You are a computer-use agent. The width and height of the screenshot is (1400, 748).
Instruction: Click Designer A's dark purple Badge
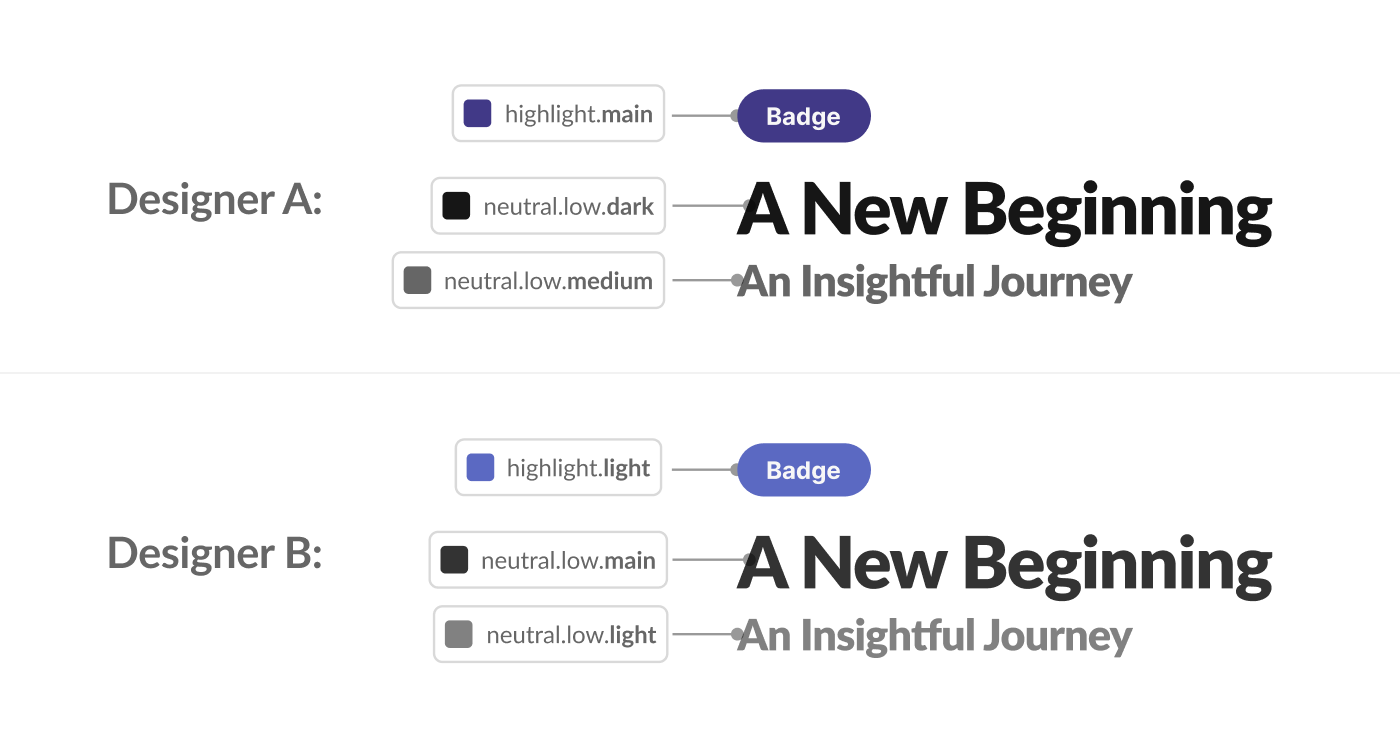[x=803, y=116]
